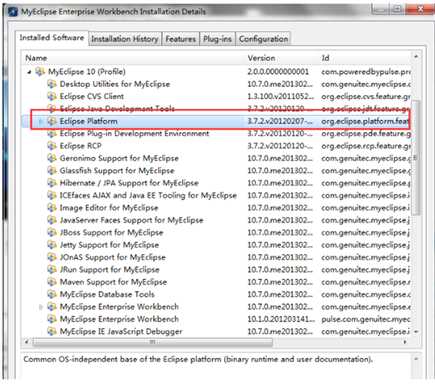Click the horizontal scrollbar thumb

point(153,342)
